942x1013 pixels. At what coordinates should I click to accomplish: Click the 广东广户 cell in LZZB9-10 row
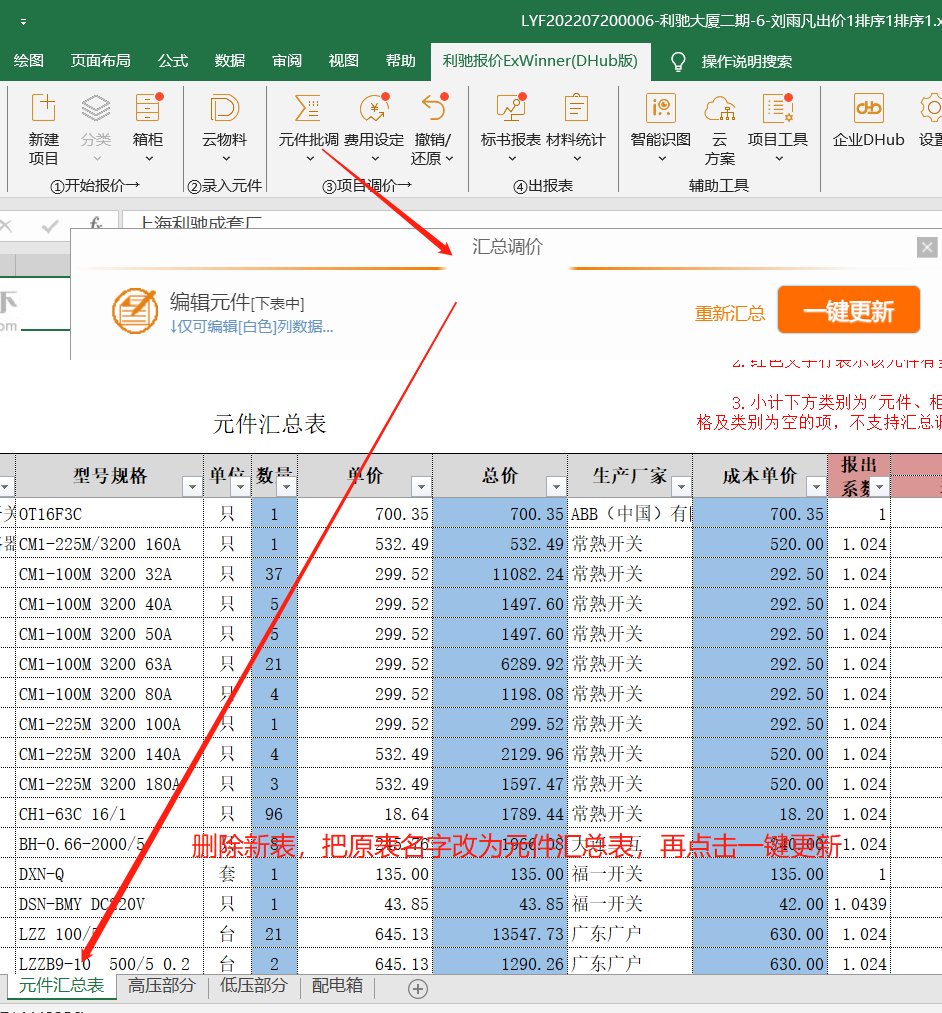click(x=630, y=964)
